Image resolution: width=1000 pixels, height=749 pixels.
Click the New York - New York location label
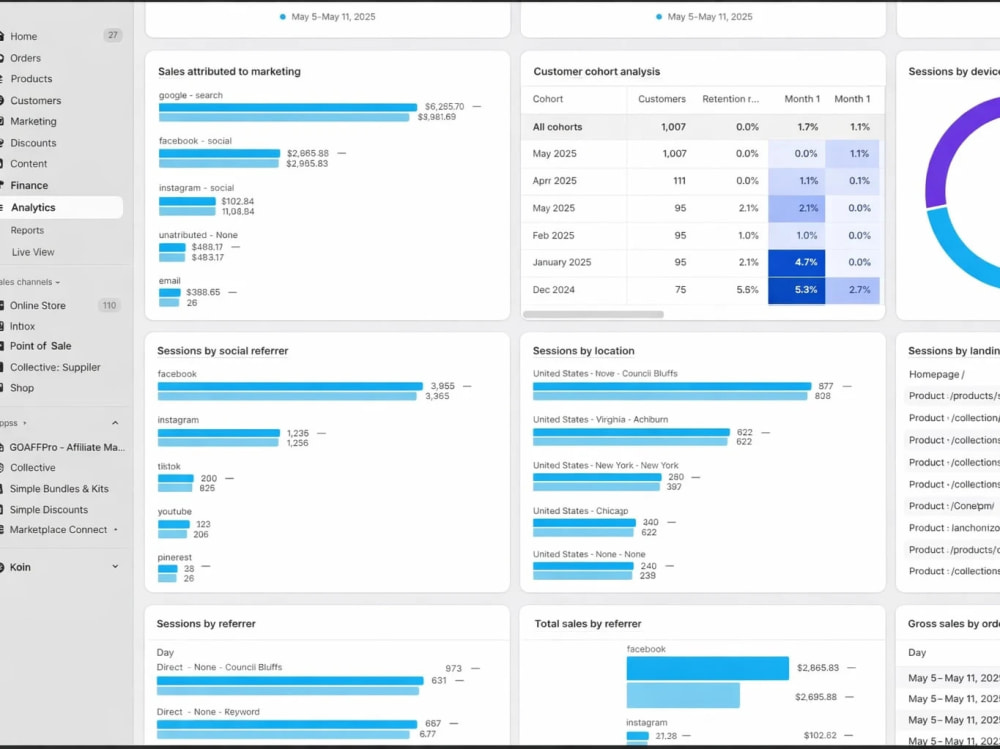605,466
